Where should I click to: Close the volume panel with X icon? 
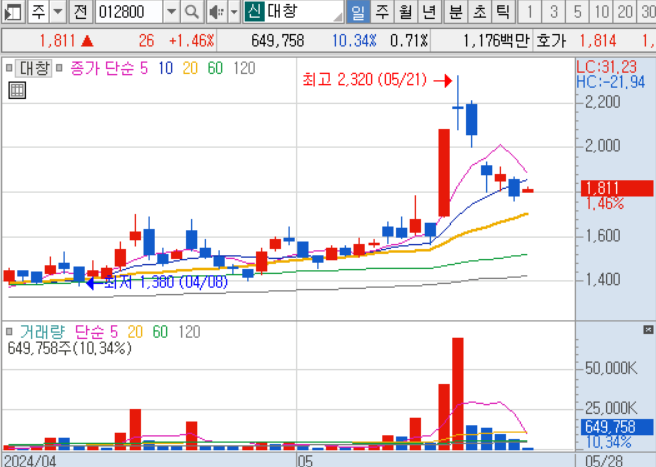tap(648, 330)
